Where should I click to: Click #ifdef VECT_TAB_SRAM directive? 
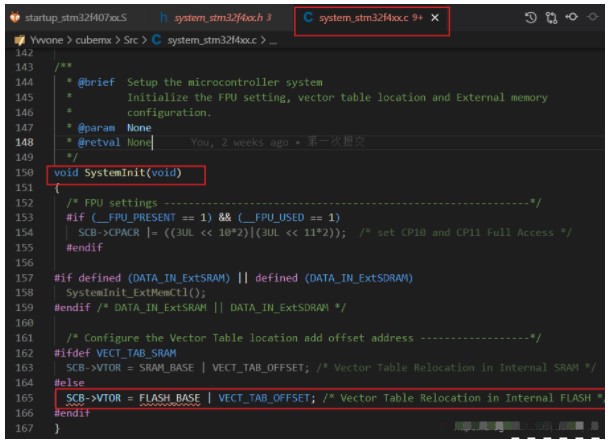115,353
